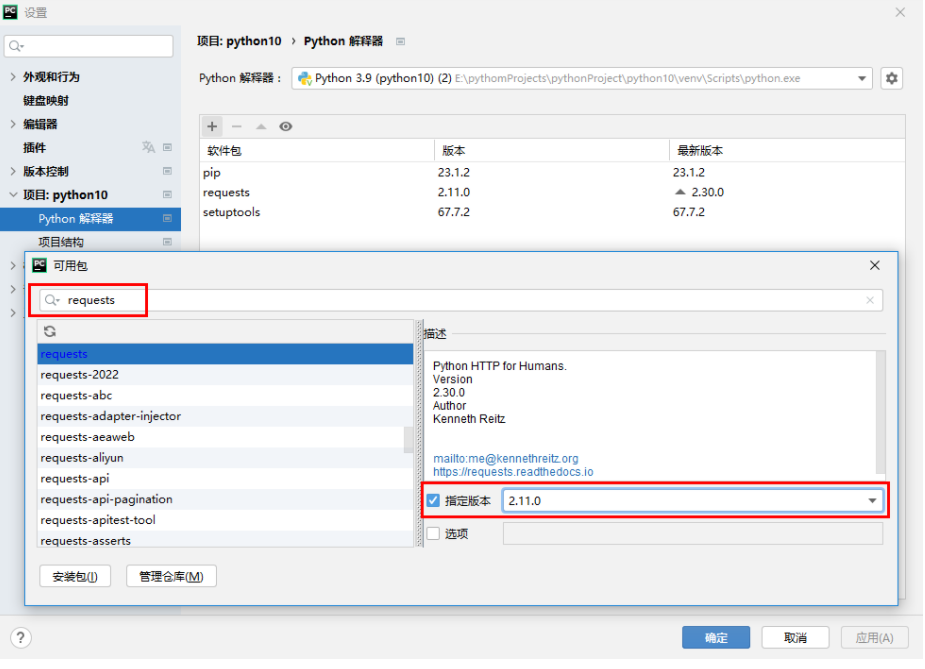This screenshot has height=669, width=925.
Task: Uncheck the 指定版本 checkbox
Action: click(434, 501)
